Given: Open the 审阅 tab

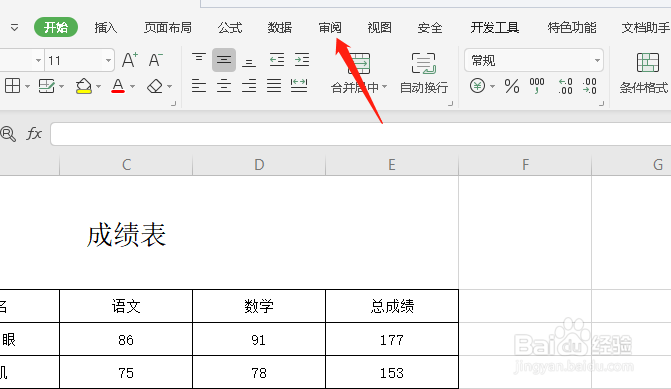Looking at the screenshot, I should [330, 28].
